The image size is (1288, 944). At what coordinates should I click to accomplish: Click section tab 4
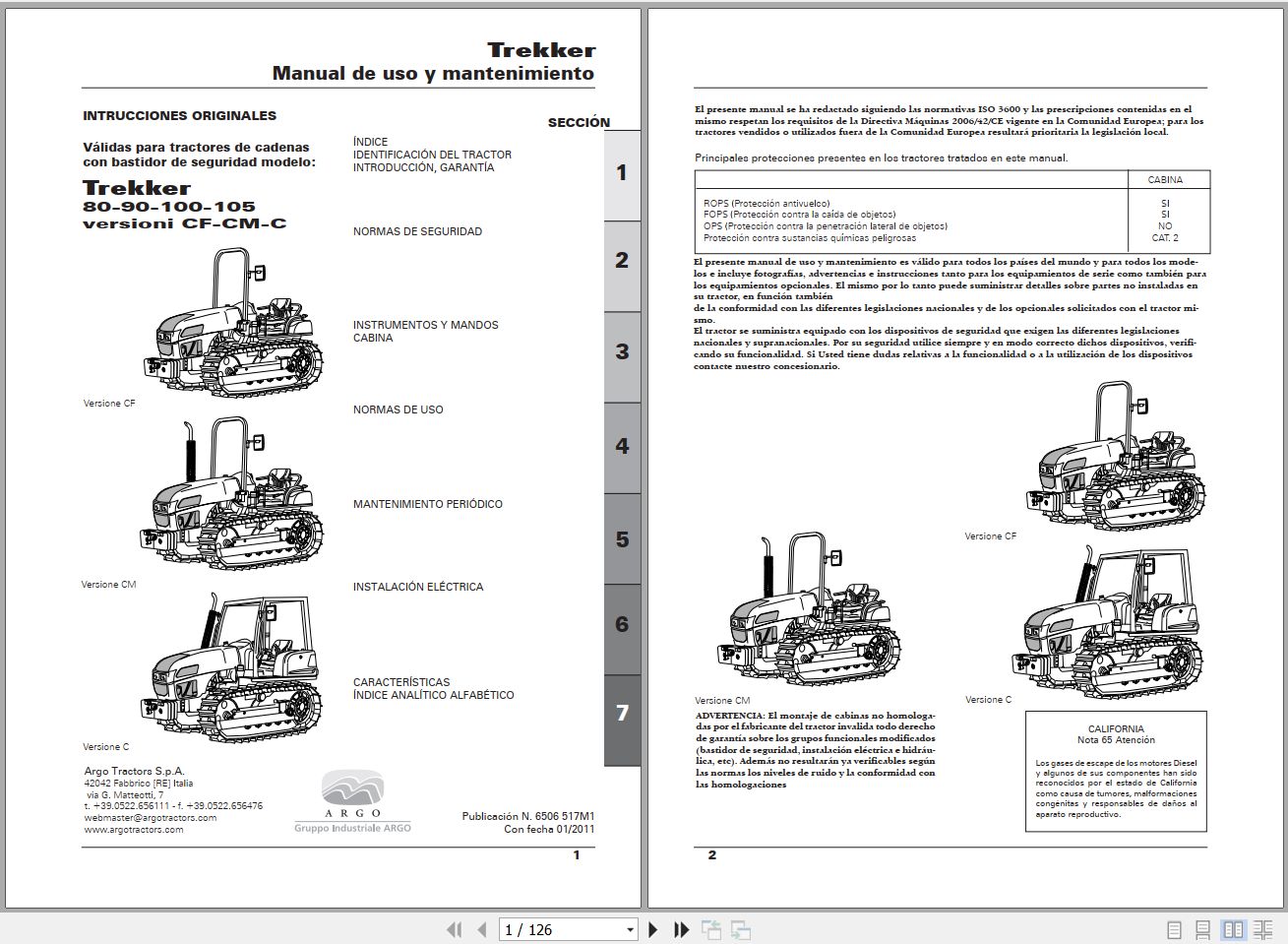pos(622,447)
